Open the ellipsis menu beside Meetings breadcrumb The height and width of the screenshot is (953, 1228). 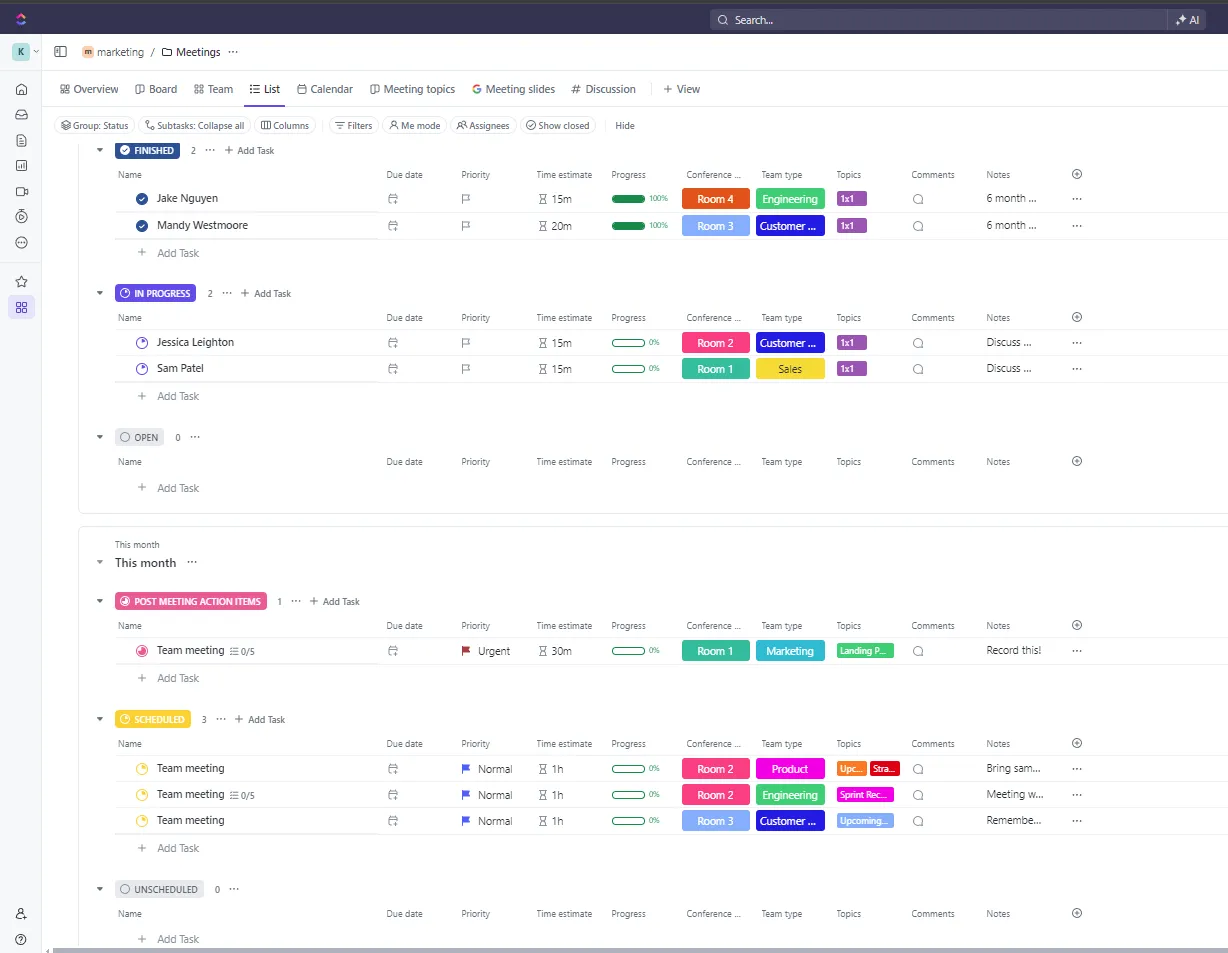tap(233, 52)
